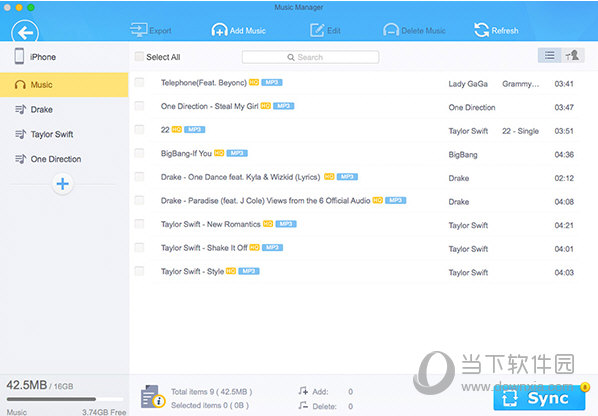
Task: Click the HQ badge on BigBang-If You
Action: point(219,153)
